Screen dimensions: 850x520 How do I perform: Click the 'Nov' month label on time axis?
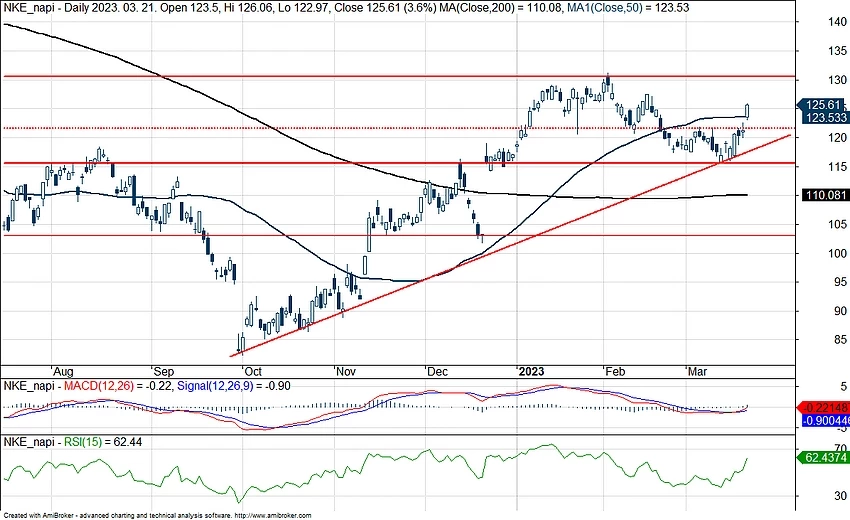pos(345,372)
